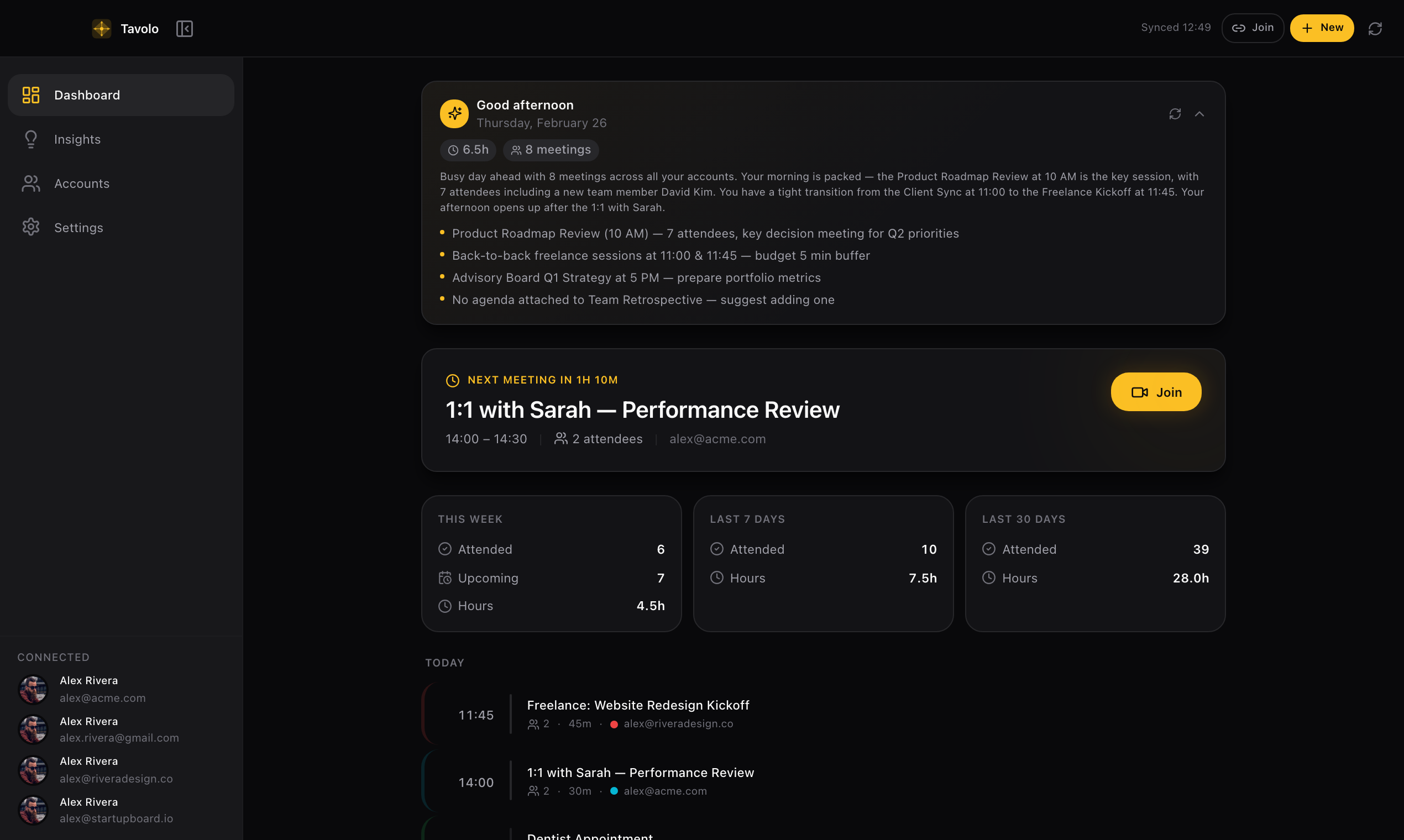The image size is (1404, 840).
Task: Select the 8 meetings chip
Action: tap(551, 150)
